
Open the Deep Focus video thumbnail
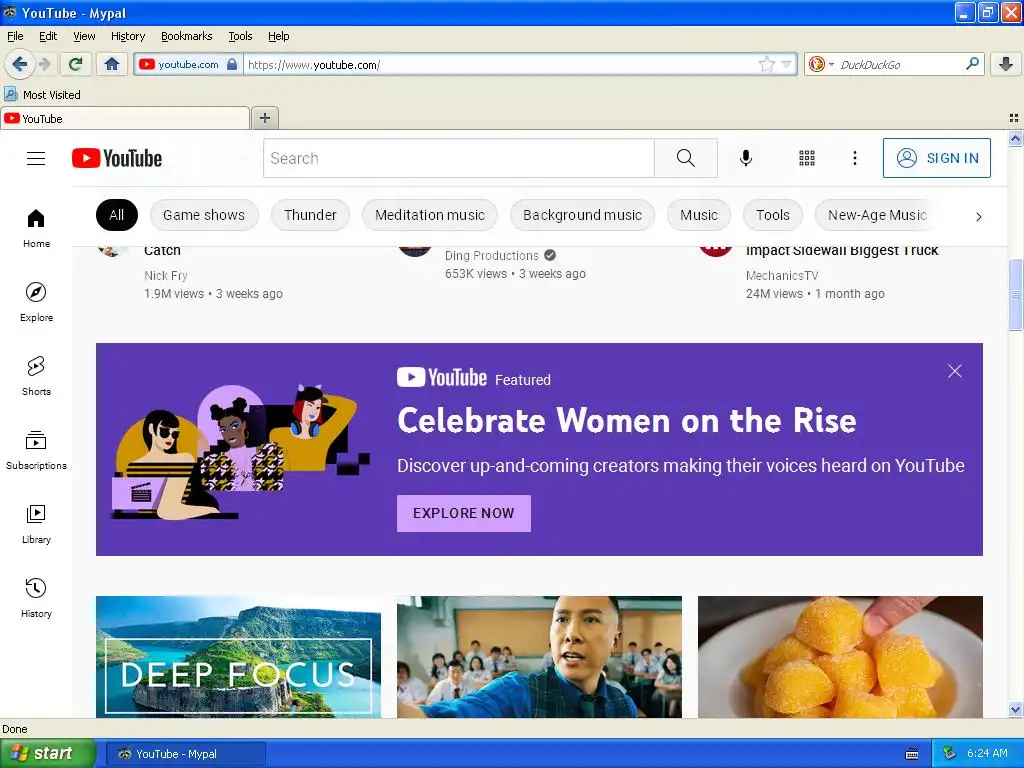pos(238,656)
